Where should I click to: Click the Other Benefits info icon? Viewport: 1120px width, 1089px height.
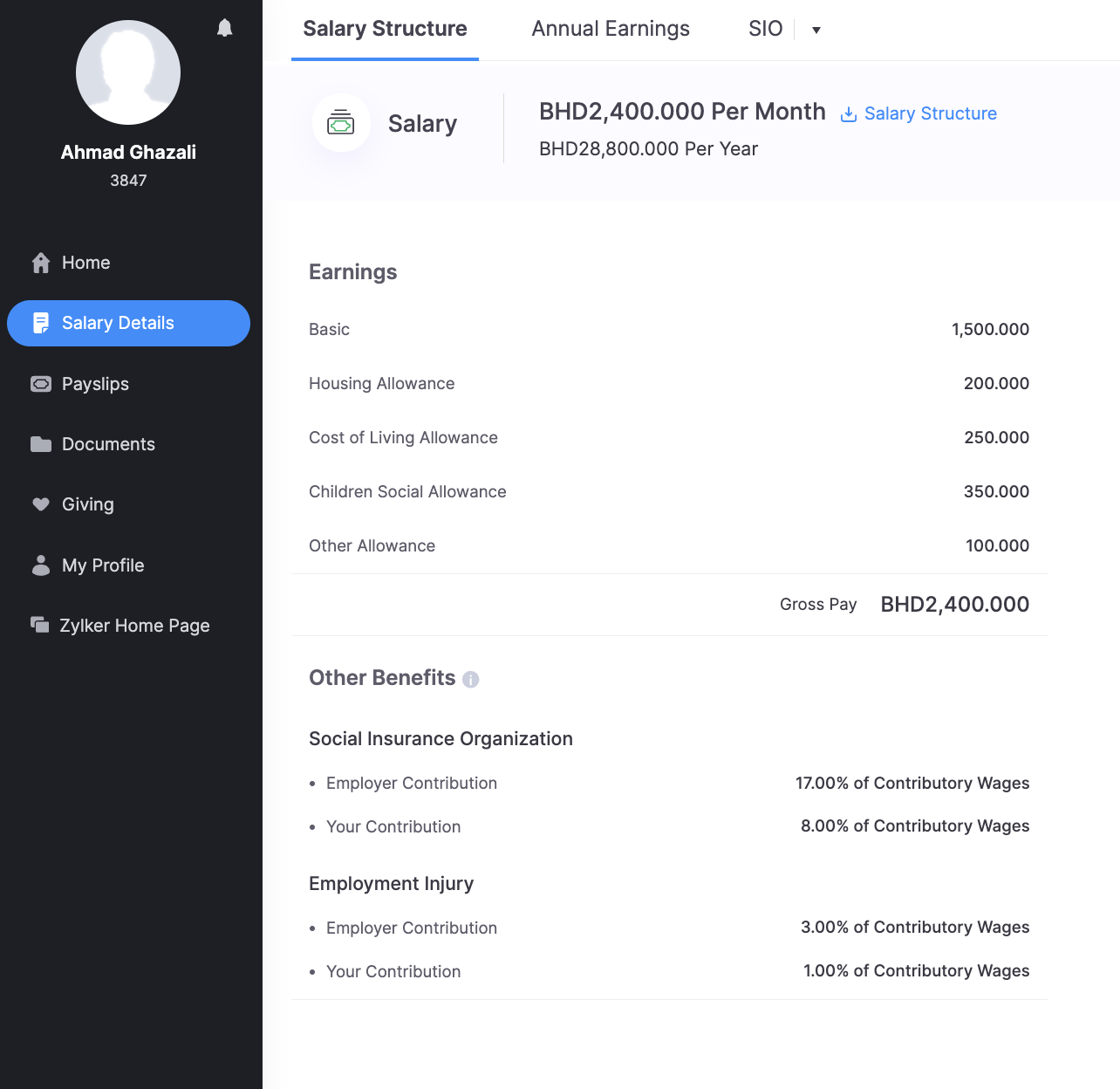[471, 679]
